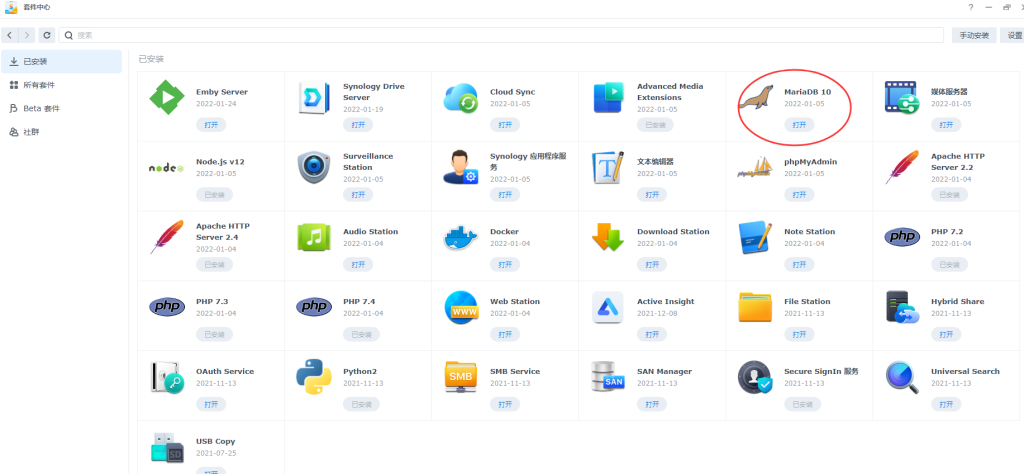Viewport: 1024px width, 474px height.
Task: Click the Note Station name text
Action: [809, 232]
